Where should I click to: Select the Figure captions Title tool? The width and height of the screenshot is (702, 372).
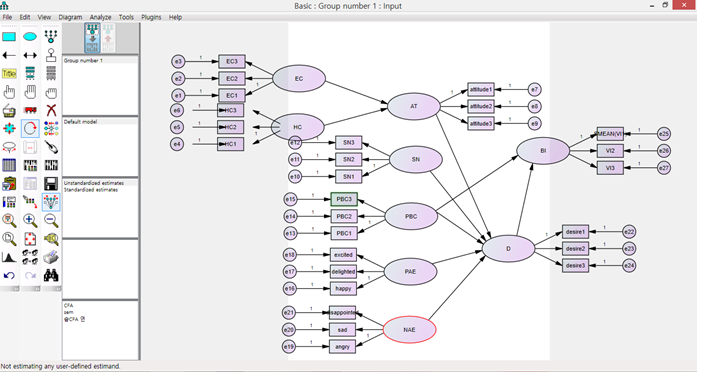(9, 73)
